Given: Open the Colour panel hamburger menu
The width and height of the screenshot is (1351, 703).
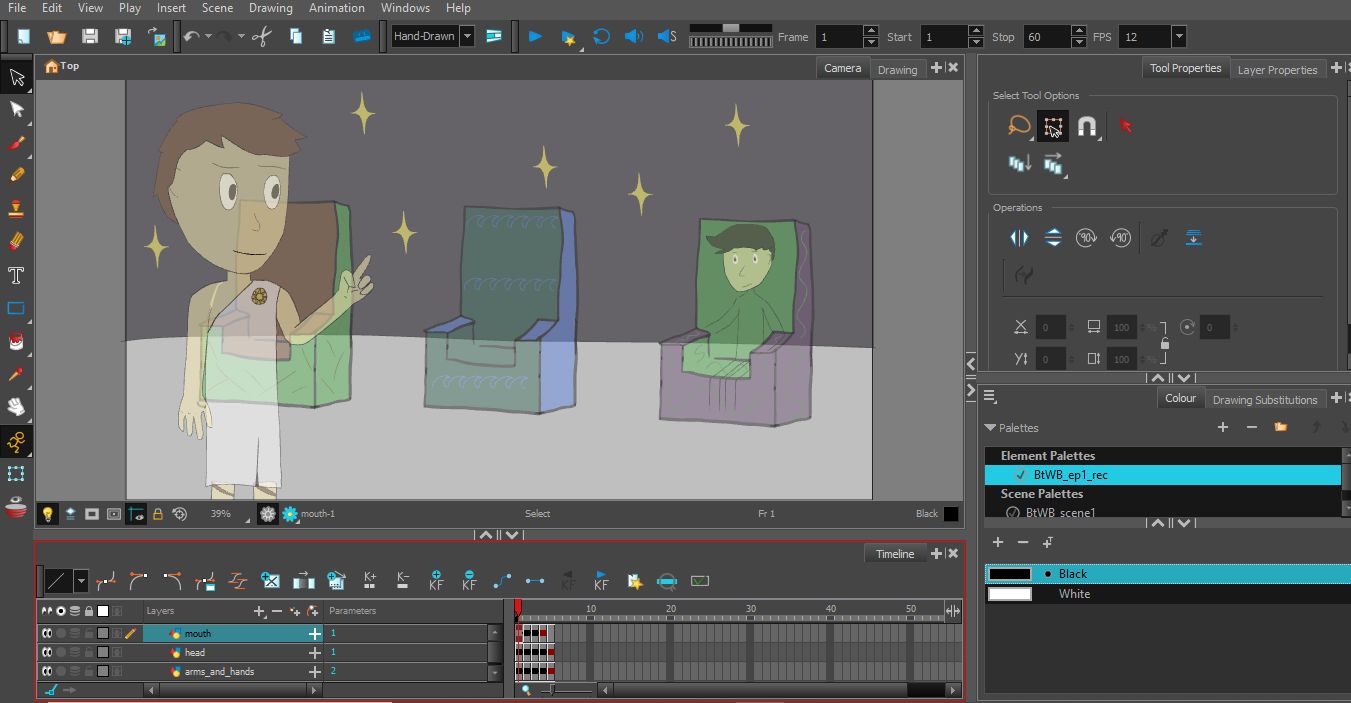Looking at the screenshot, I should coord(989,396).
